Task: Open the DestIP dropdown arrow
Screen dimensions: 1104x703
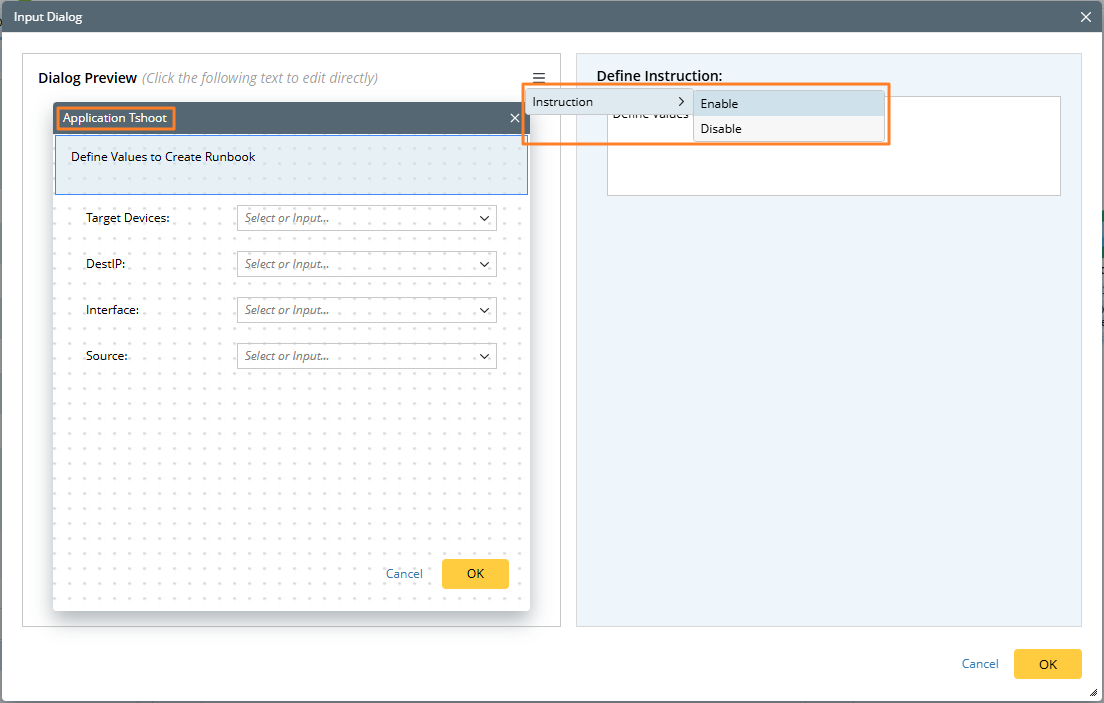Action: point(484,264)
